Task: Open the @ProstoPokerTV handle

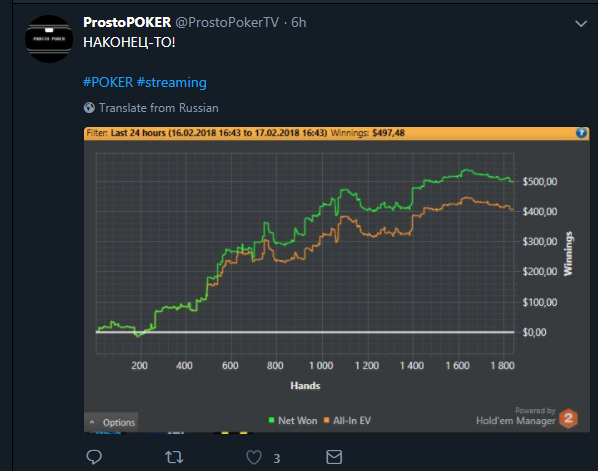Action: click(227, 23)
